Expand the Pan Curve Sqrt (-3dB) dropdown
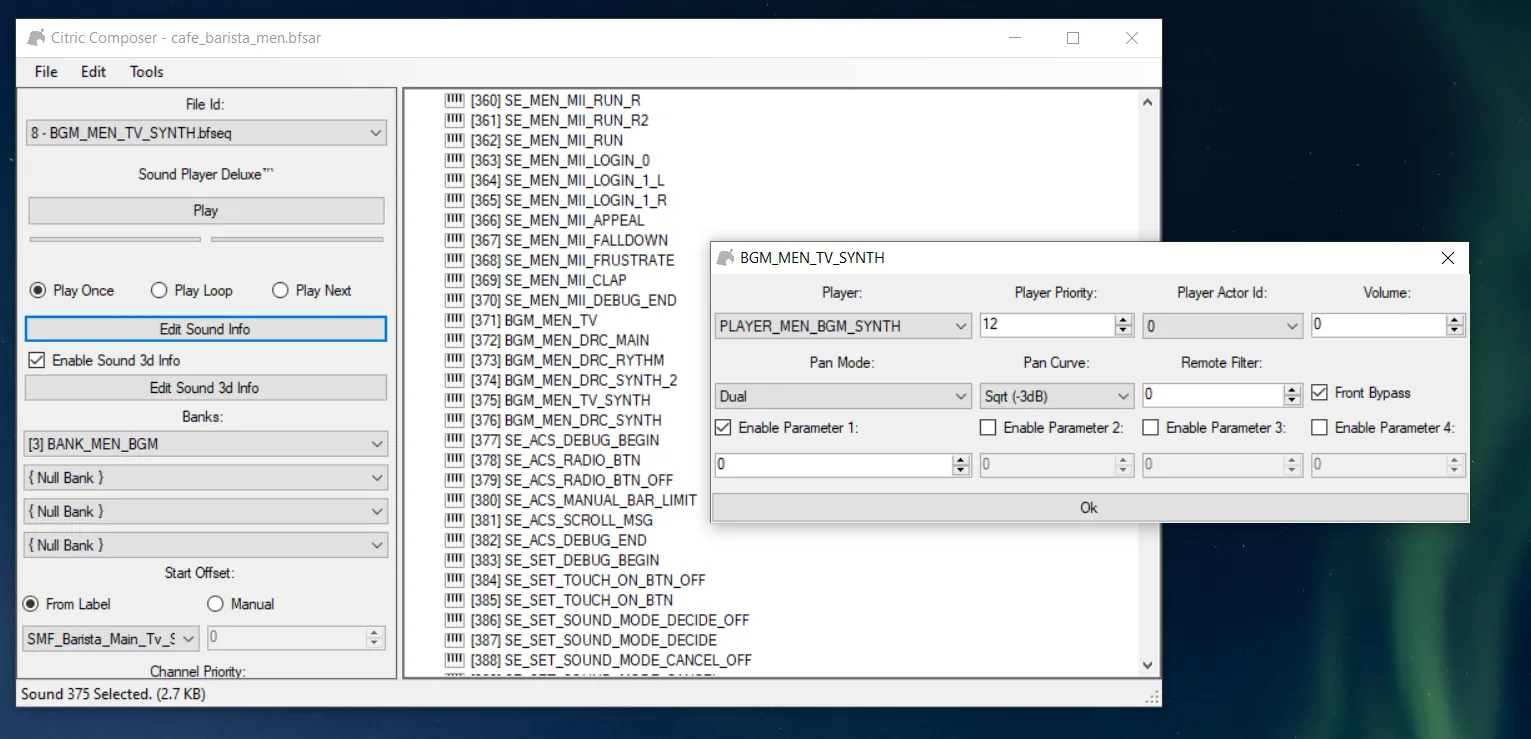The width and height of the screenshot is (1531, 739). coord(1056,396)
